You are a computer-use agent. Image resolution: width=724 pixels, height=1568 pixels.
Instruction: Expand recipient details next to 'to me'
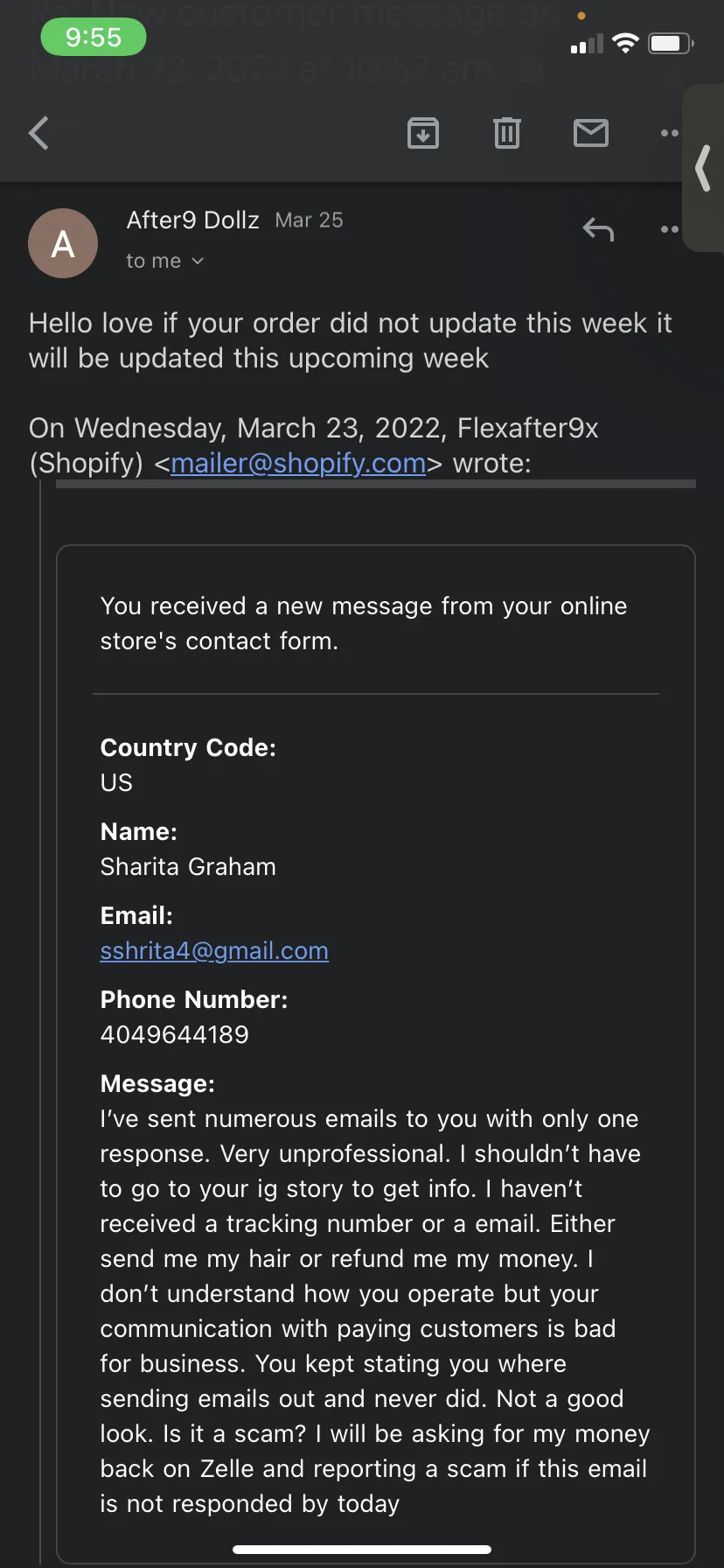198,261
